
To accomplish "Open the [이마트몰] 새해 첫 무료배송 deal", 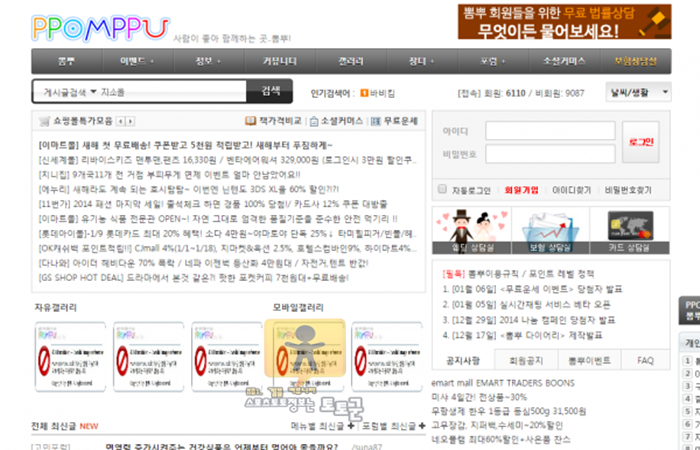I will pyautogui.click(x=186, y=146).
